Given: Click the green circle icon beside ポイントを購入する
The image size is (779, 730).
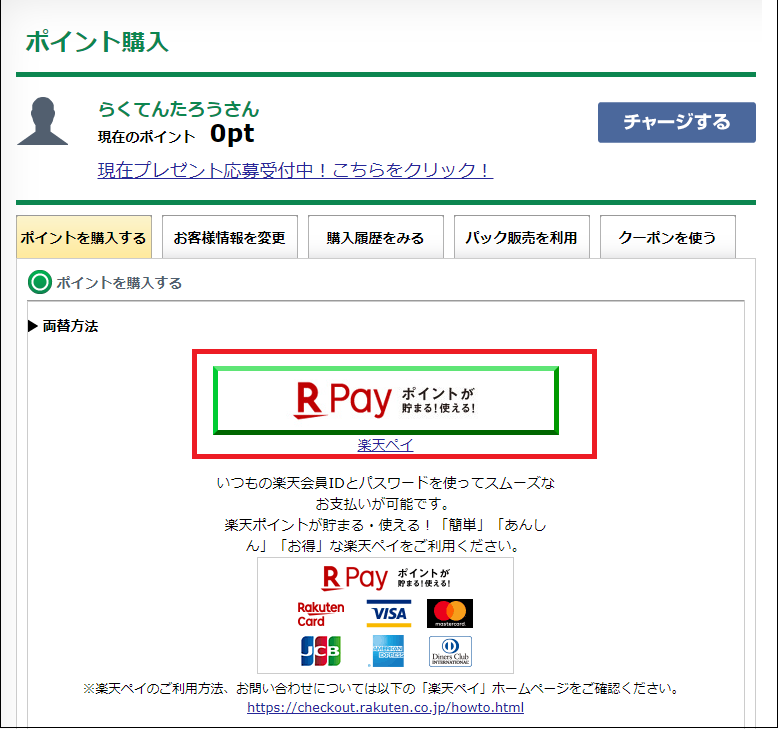Looking at the screenshot, I should (40, 282).
